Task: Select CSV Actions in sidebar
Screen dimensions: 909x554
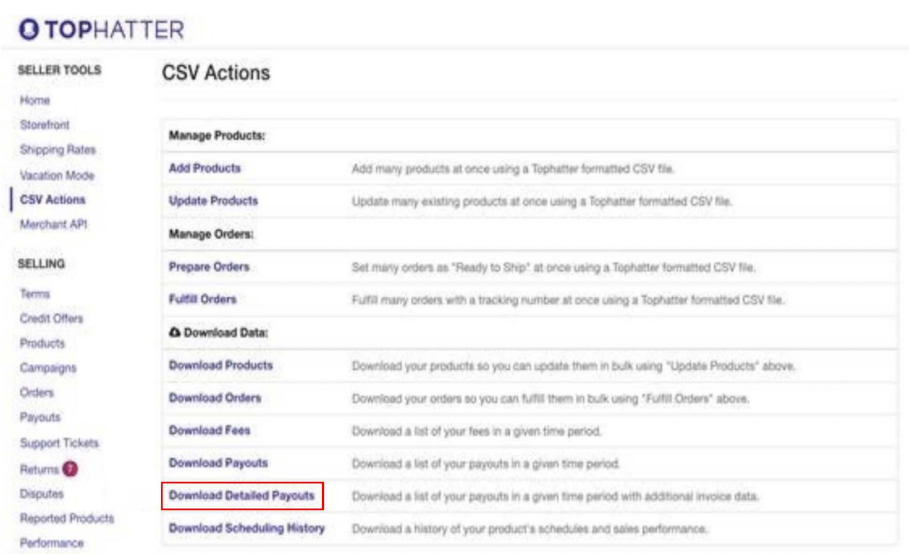Action: (53, 199)
